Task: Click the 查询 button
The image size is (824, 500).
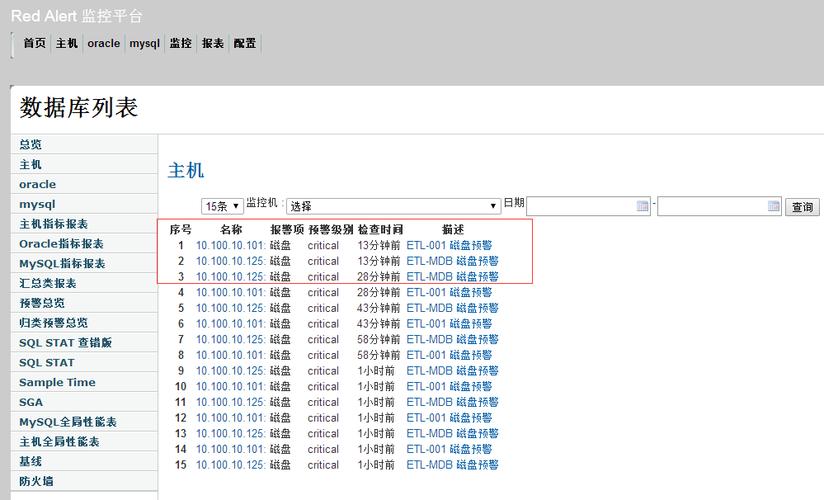Action: click(802, 207)
